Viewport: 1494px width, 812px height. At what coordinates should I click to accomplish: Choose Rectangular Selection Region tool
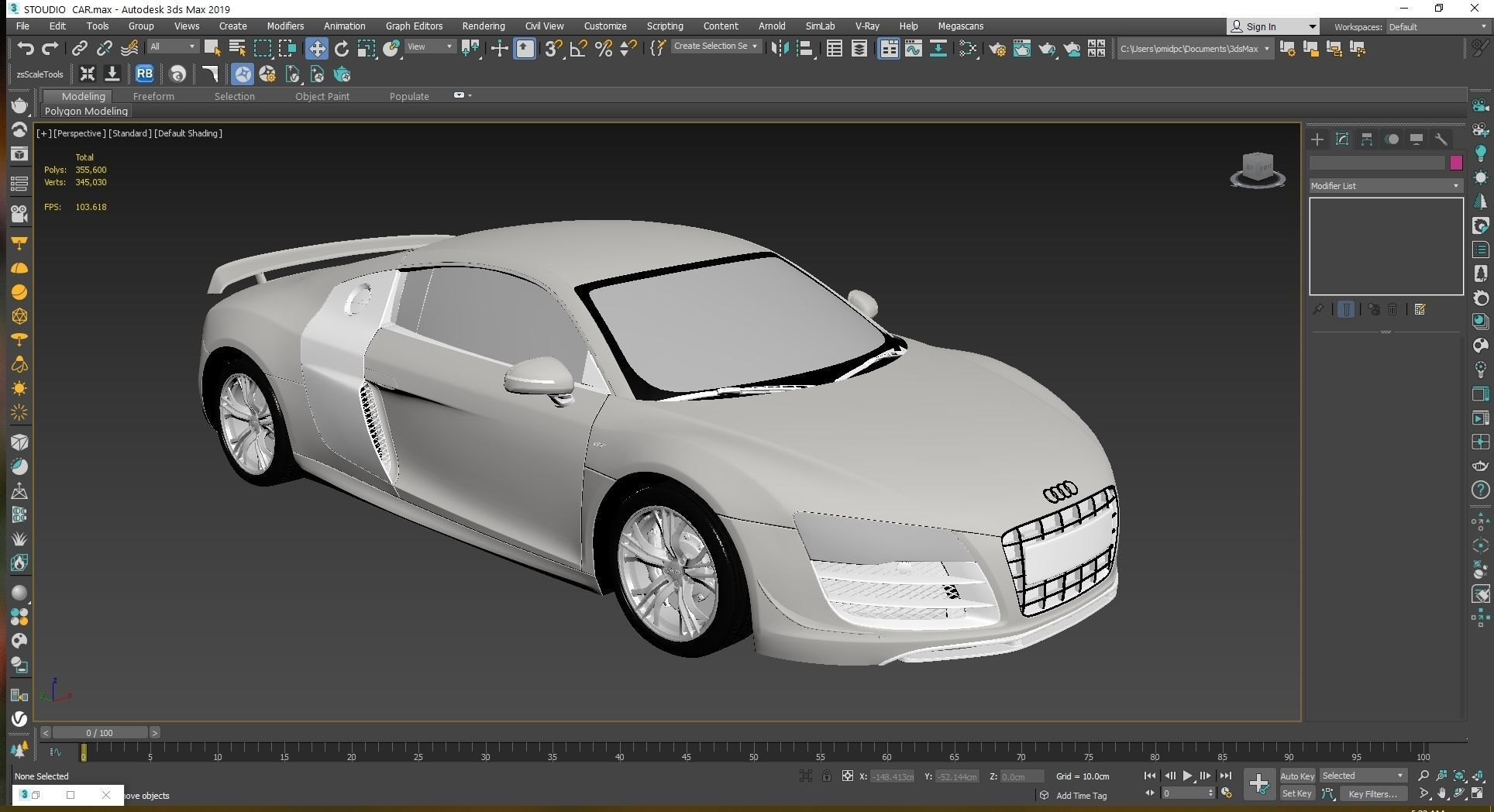[263, 49]
